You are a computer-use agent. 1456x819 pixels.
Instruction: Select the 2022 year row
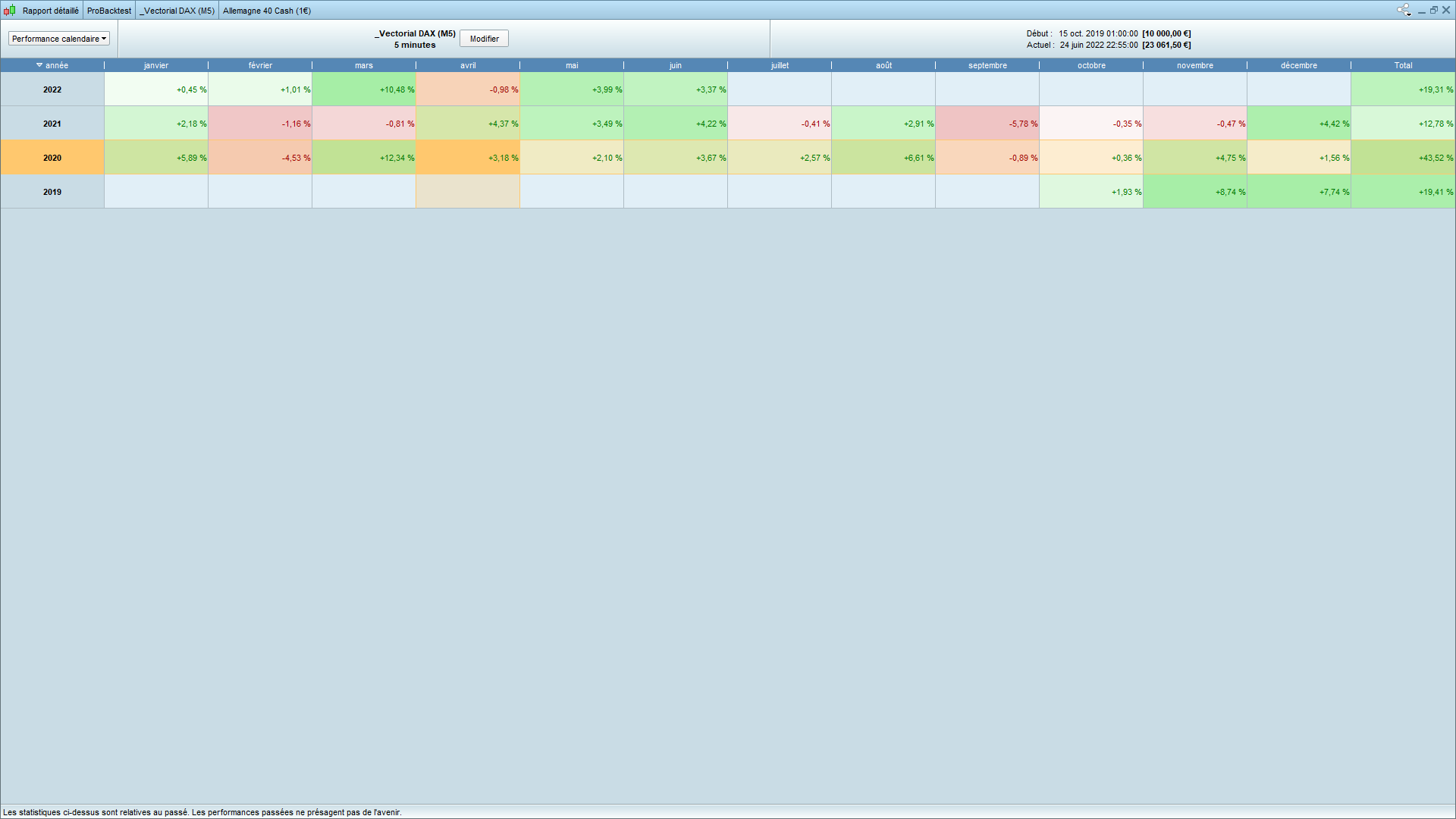tap(52, 89)
